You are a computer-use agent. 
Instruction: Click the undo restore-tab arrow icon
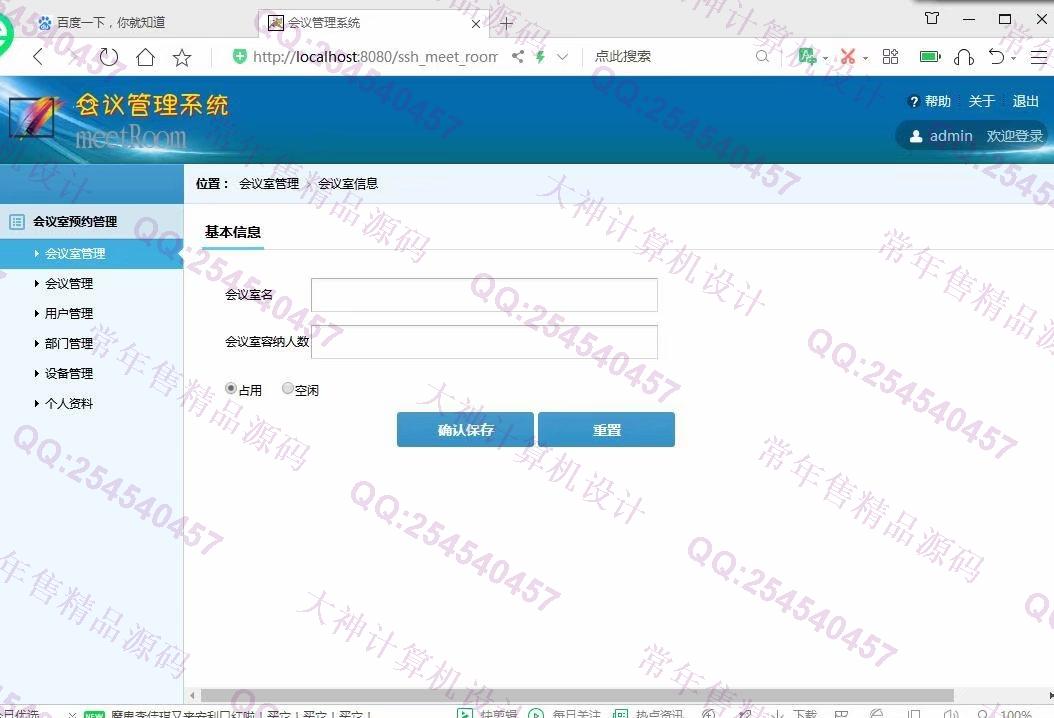click(x=996, y=56)
